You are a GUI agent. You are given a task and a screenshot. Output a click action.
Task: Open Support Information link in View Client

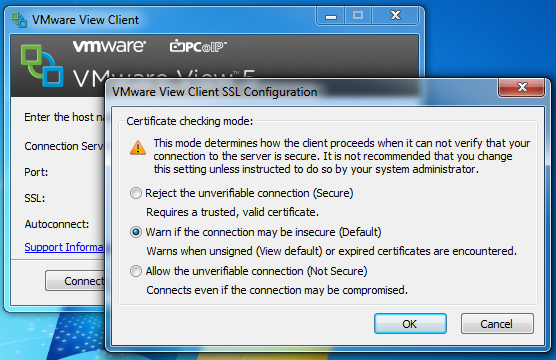64,247
